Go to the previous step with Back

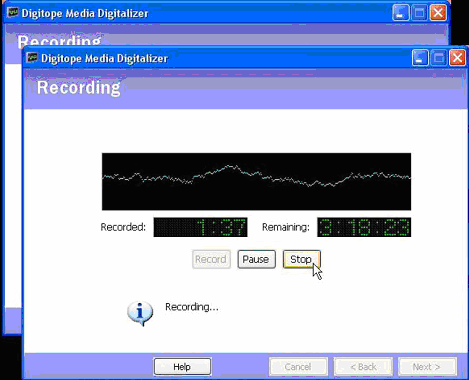[x=363, y=367]
